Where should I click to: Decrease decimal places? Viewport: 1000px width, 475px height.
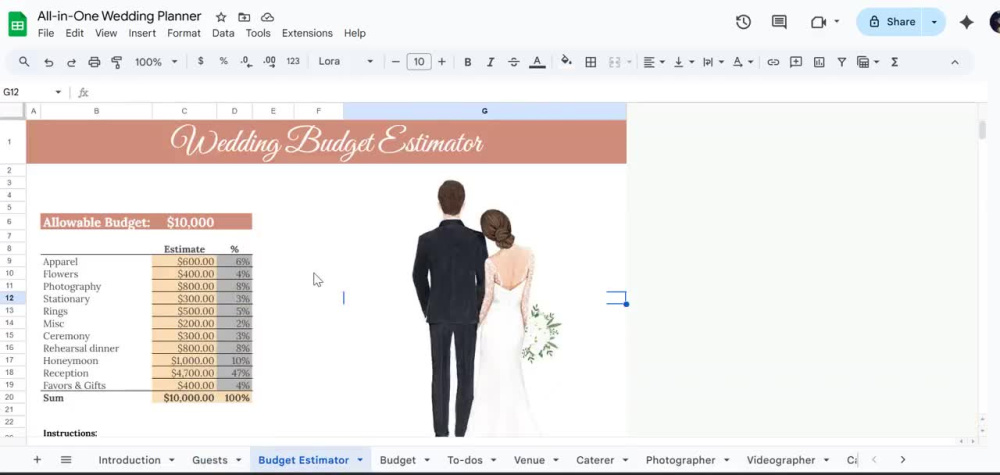[246, 61]
